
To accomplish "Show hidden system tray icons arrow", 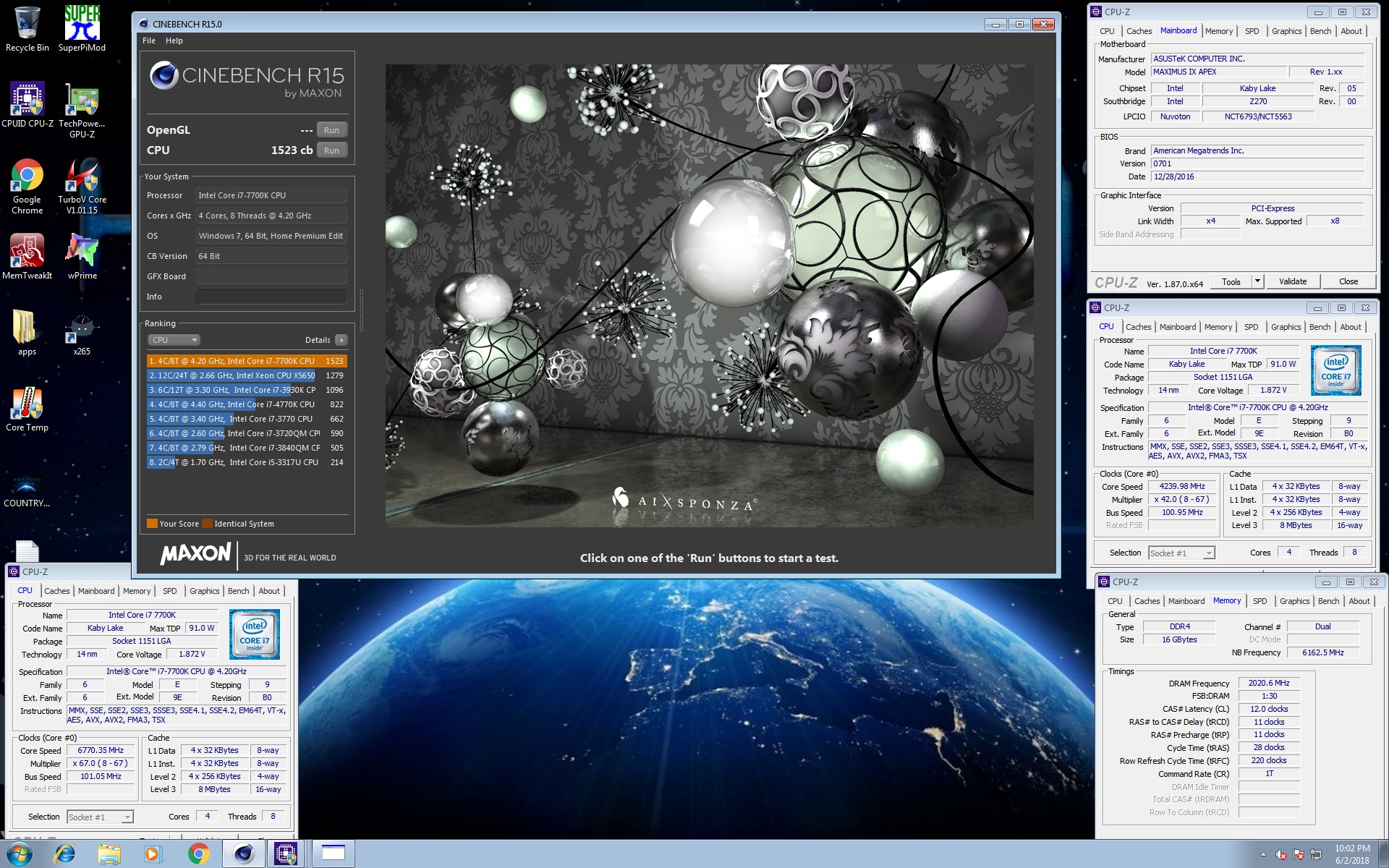I will tap(1263, 854).
